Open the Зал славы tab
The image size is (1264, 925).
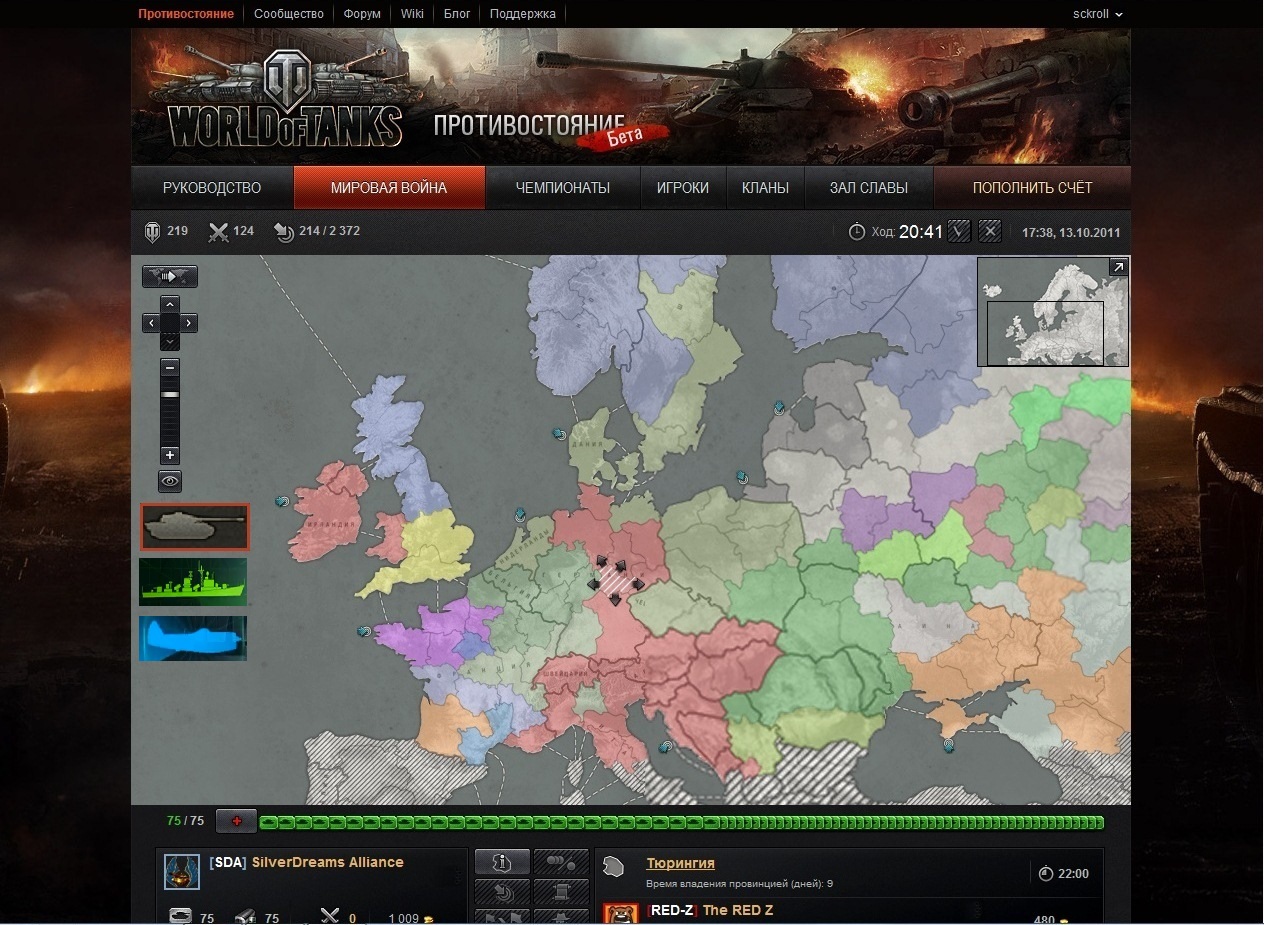point(869,188)
